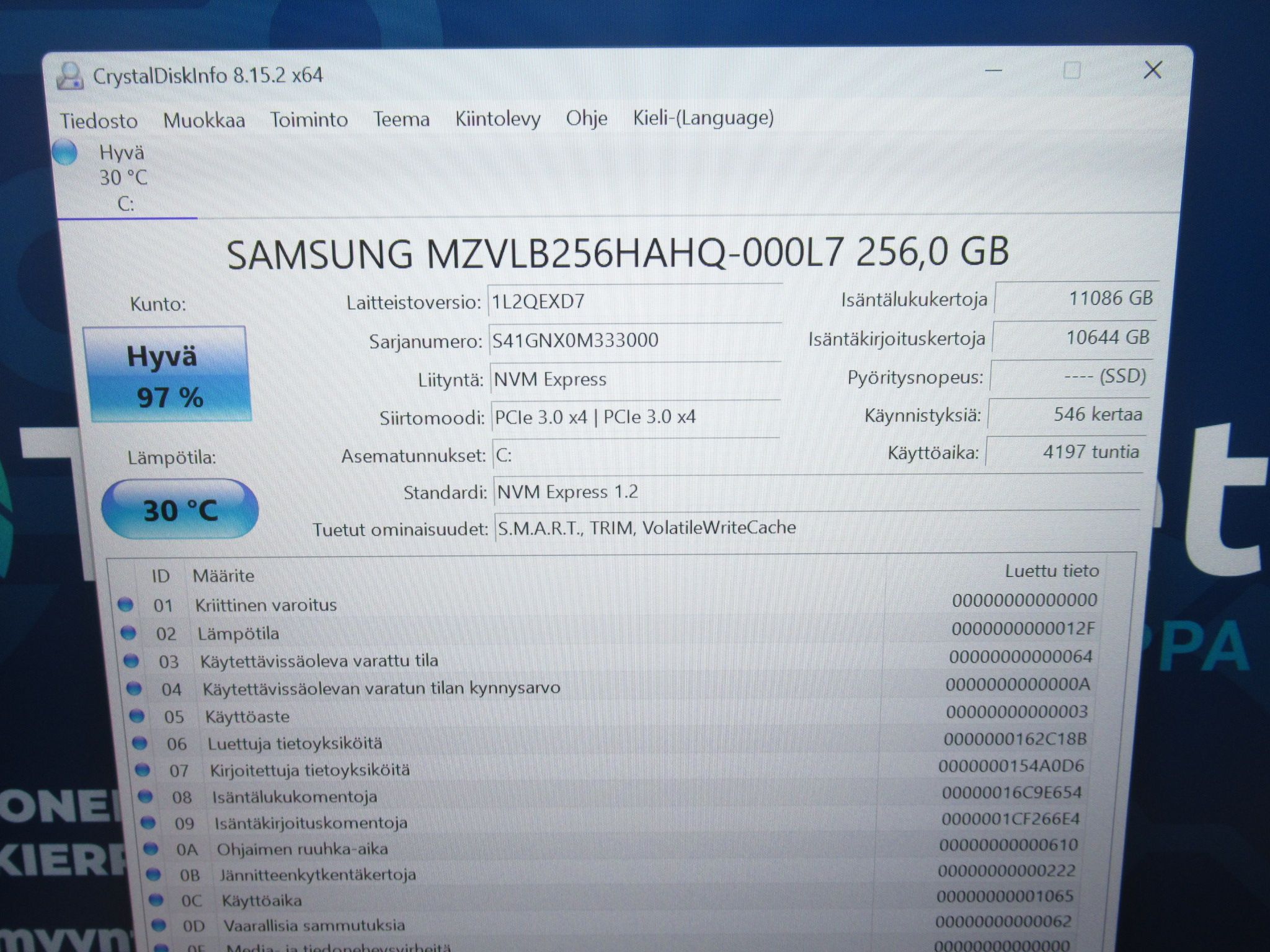Click status dot for row 0C Käyttöaika
This screenshot has height=952, width=1270.
(156, 900)
